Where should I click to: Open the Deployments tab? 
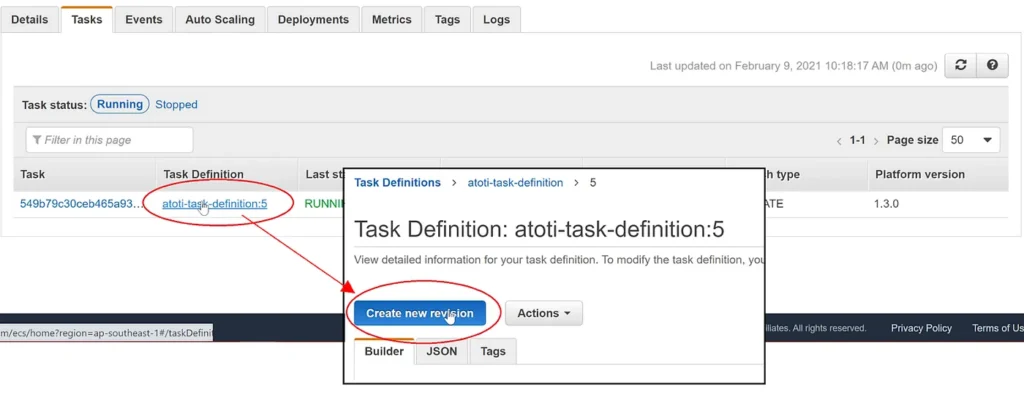tap(313, 20)
